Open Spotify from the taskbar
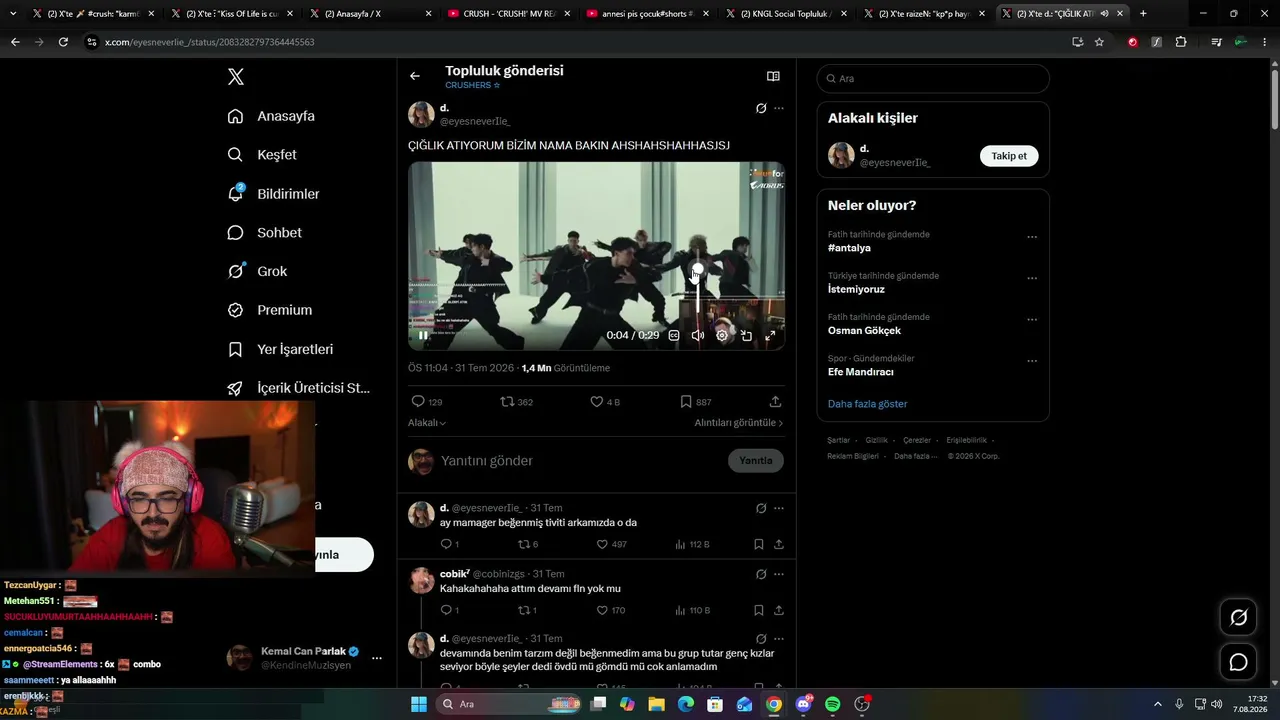1280x720 pixels. [832, 704]
